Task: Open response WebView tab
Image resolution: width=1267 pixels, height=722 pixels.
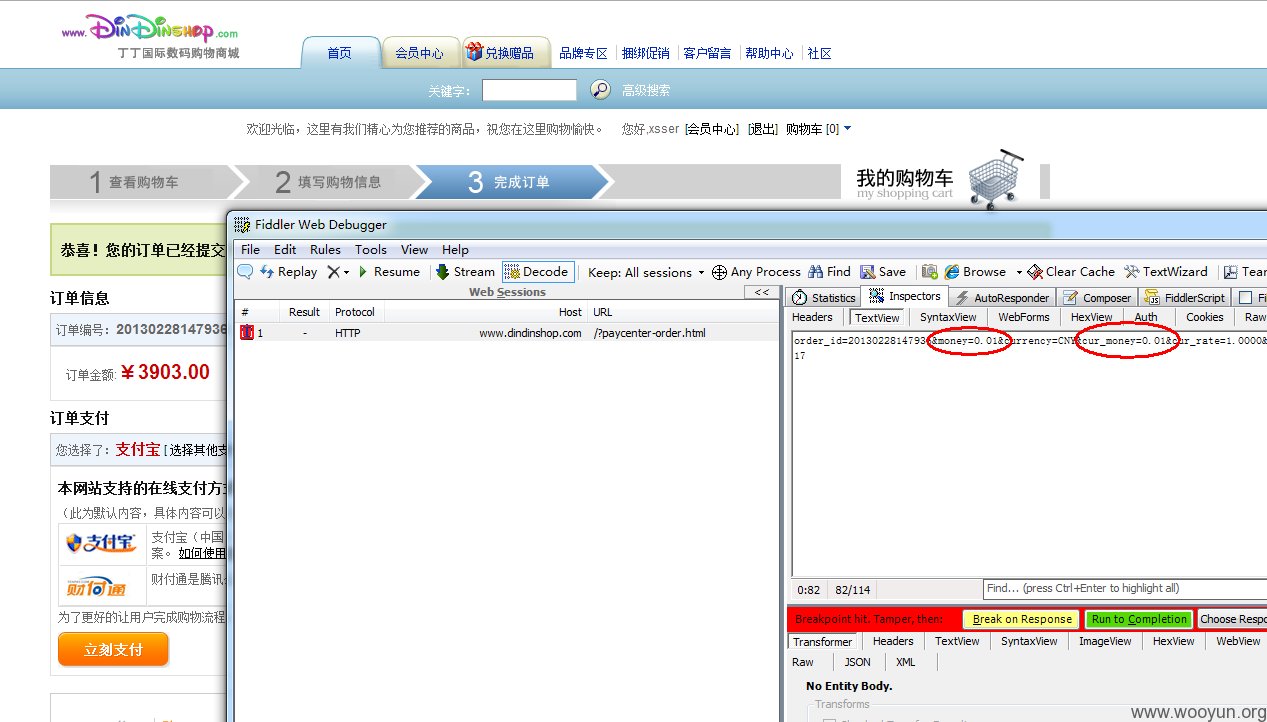Action: coord(1238,641)
